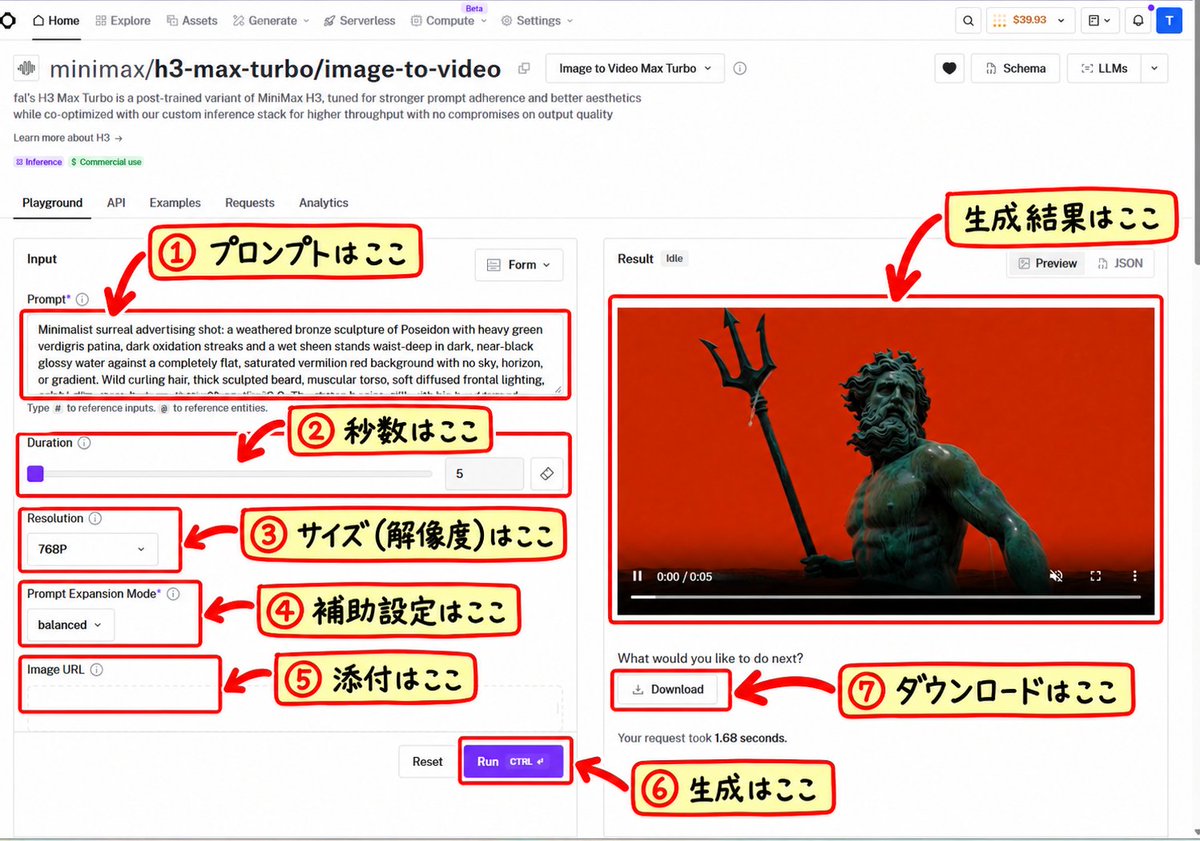Click the info icon next to Prompt
Screen dimensions: 1200x841
(x=82, y=299)
